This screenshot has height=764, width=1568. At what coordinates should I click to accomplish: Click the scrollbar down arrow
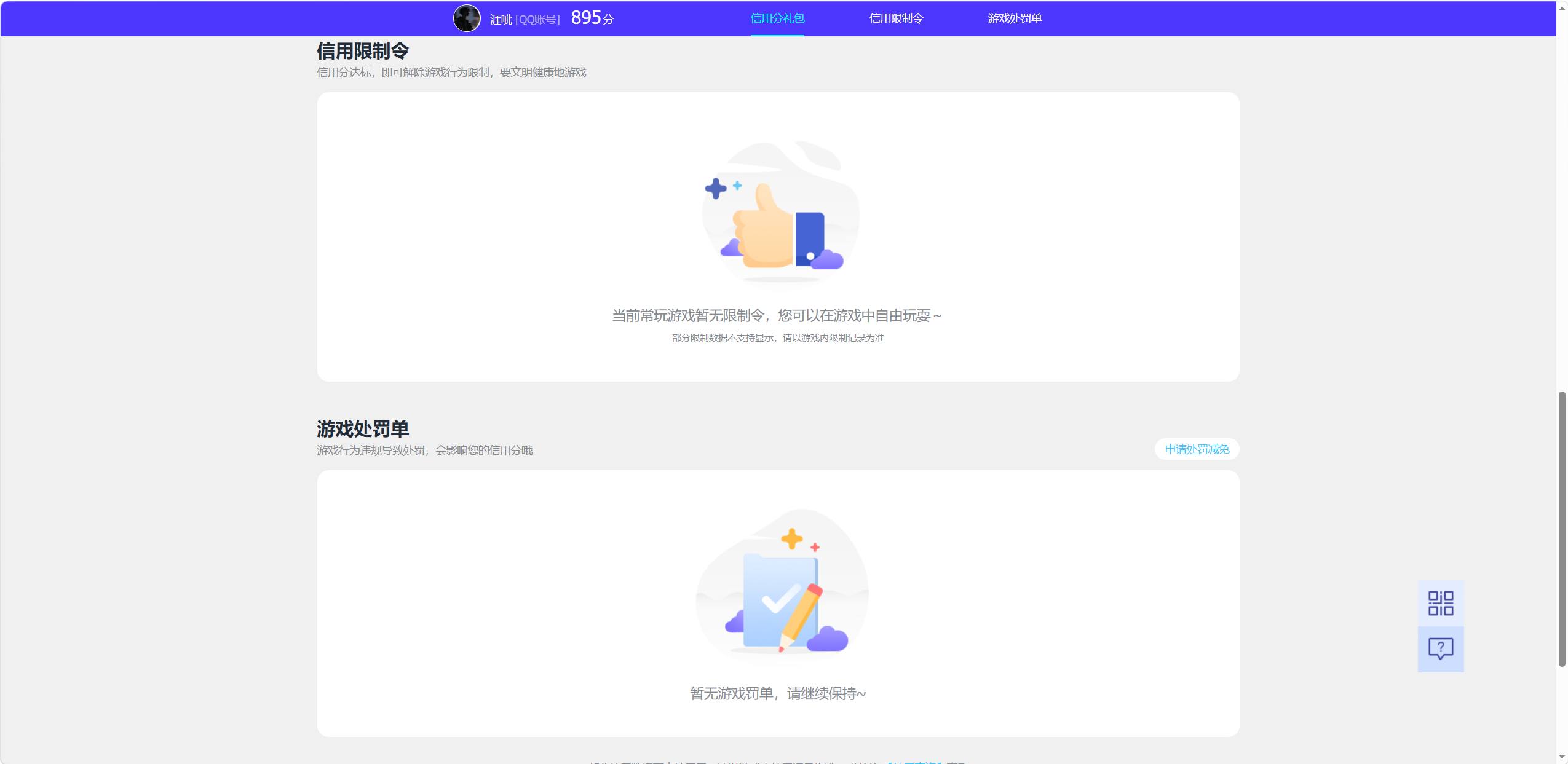coord(1562,757)
